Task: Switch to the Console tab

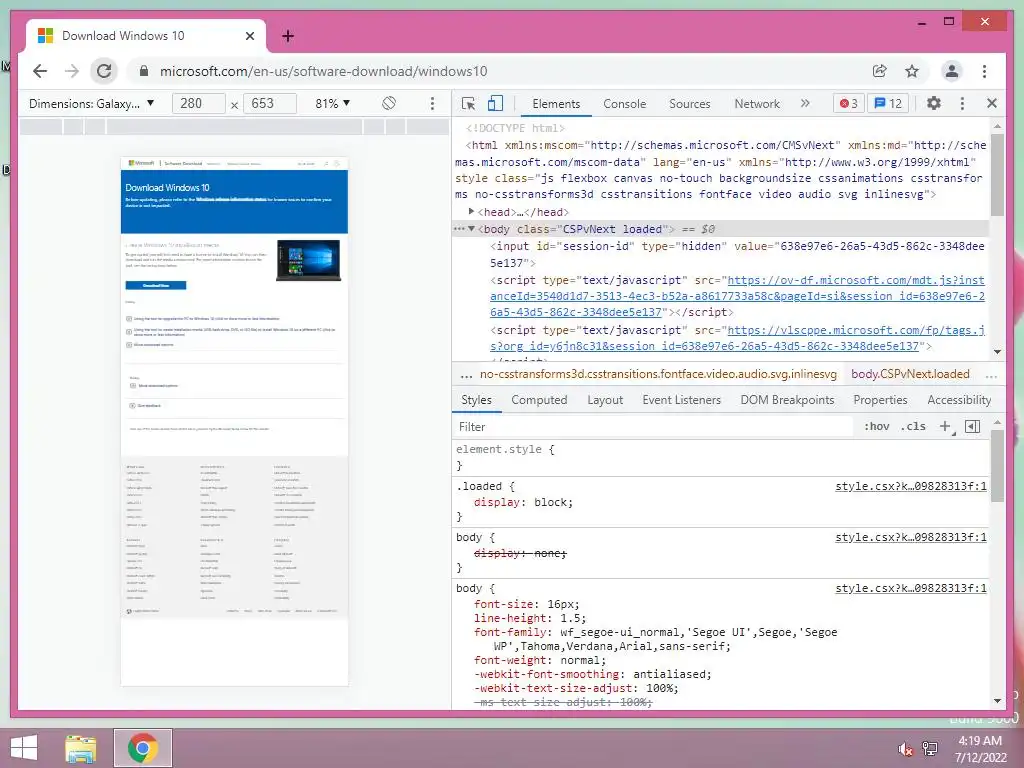Action: pos(624,104)
